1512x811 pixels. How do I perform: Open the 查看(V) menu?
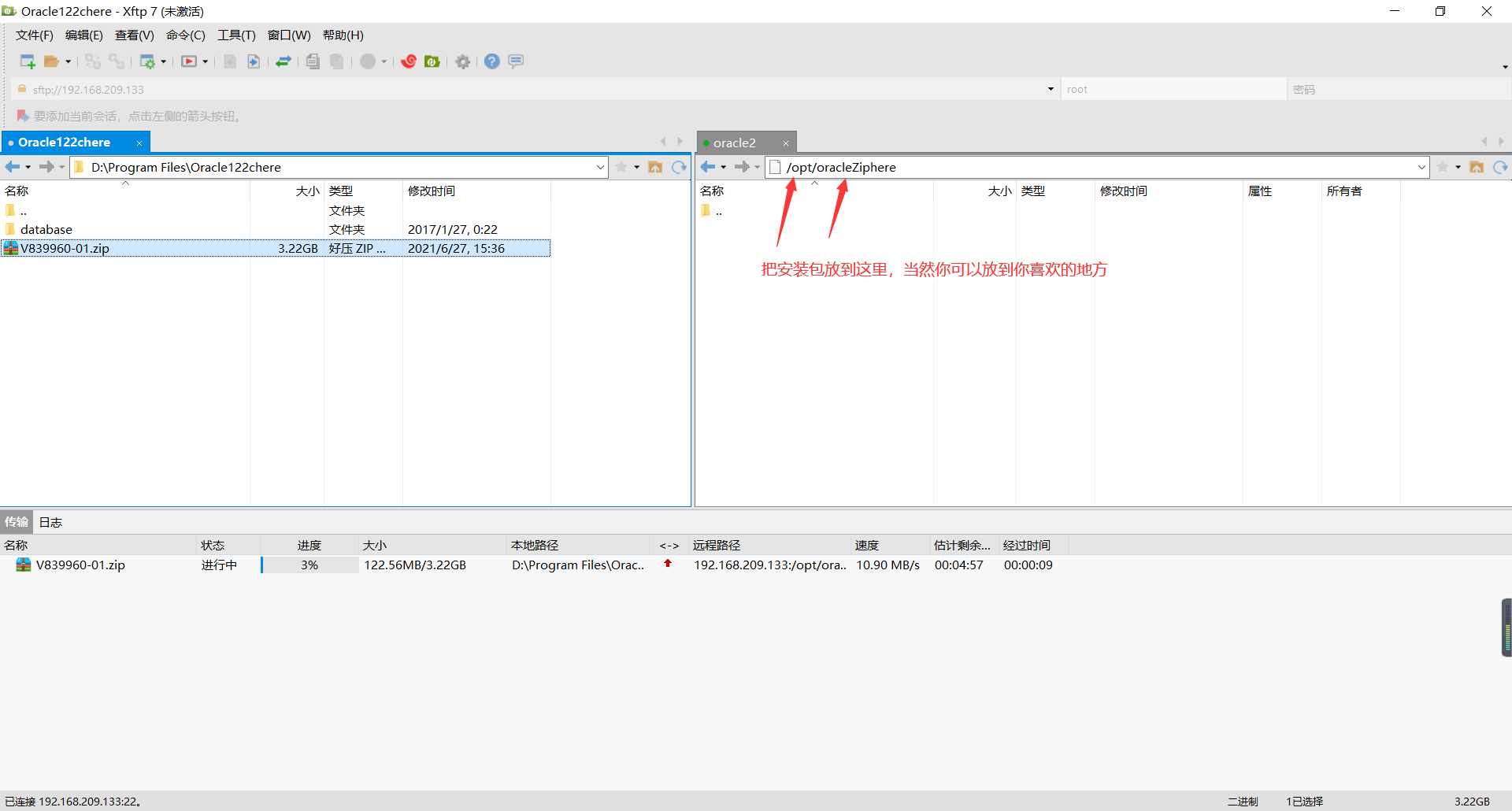point(134,35)
